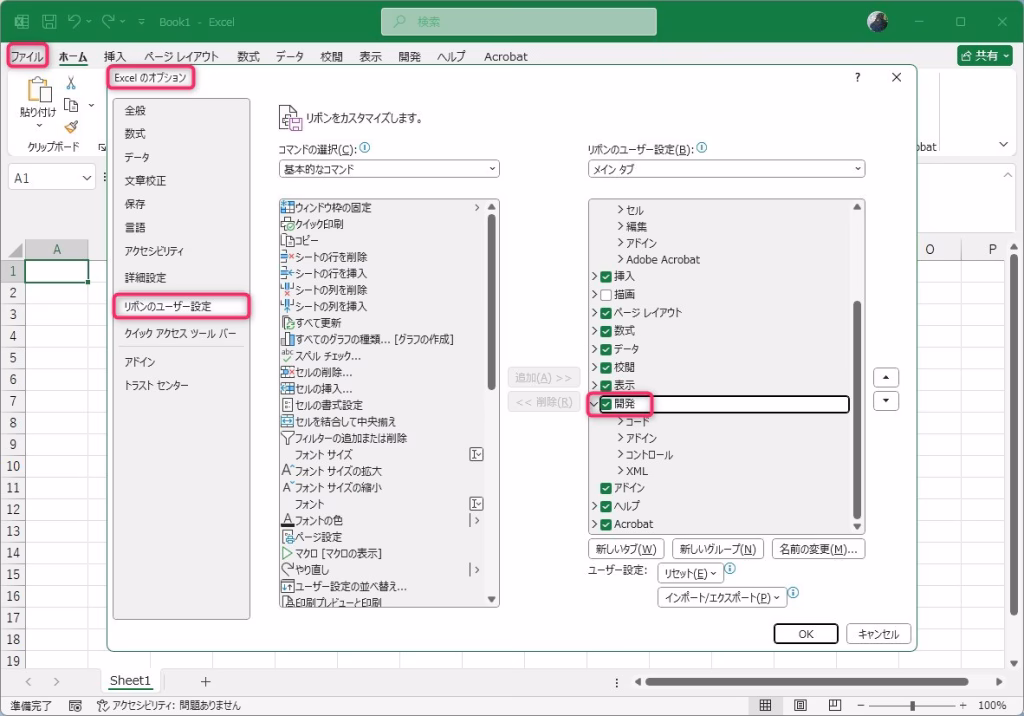
Task: Open the ファイル tab
Action: point(27,56)
